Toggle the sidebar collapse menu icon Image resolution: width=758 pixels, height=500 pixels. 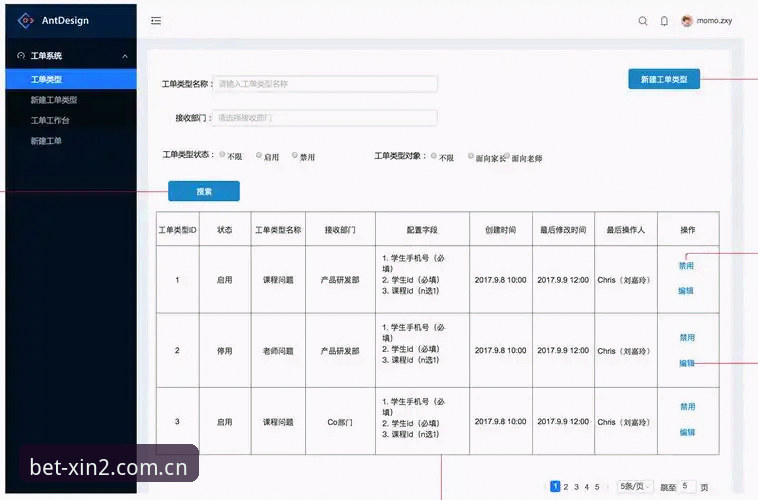[156, 21]
